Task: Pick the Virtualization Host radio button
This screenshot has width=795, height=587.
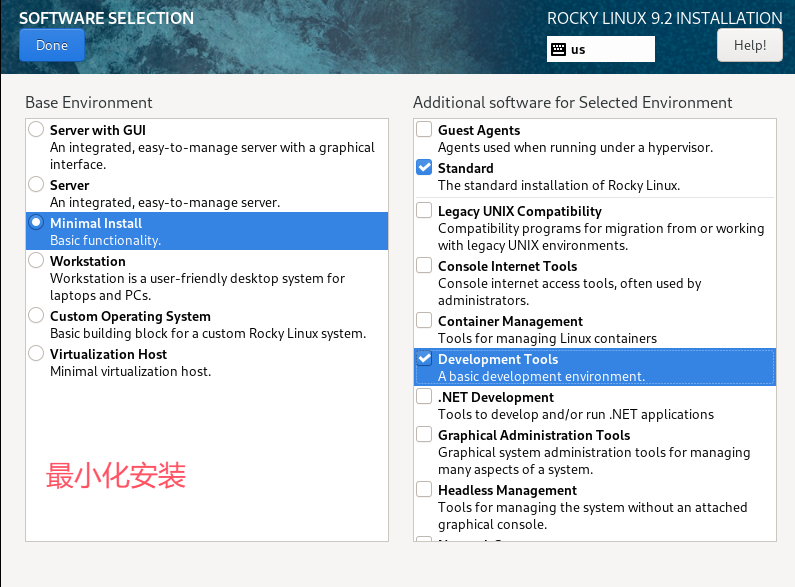Action: 36,353
